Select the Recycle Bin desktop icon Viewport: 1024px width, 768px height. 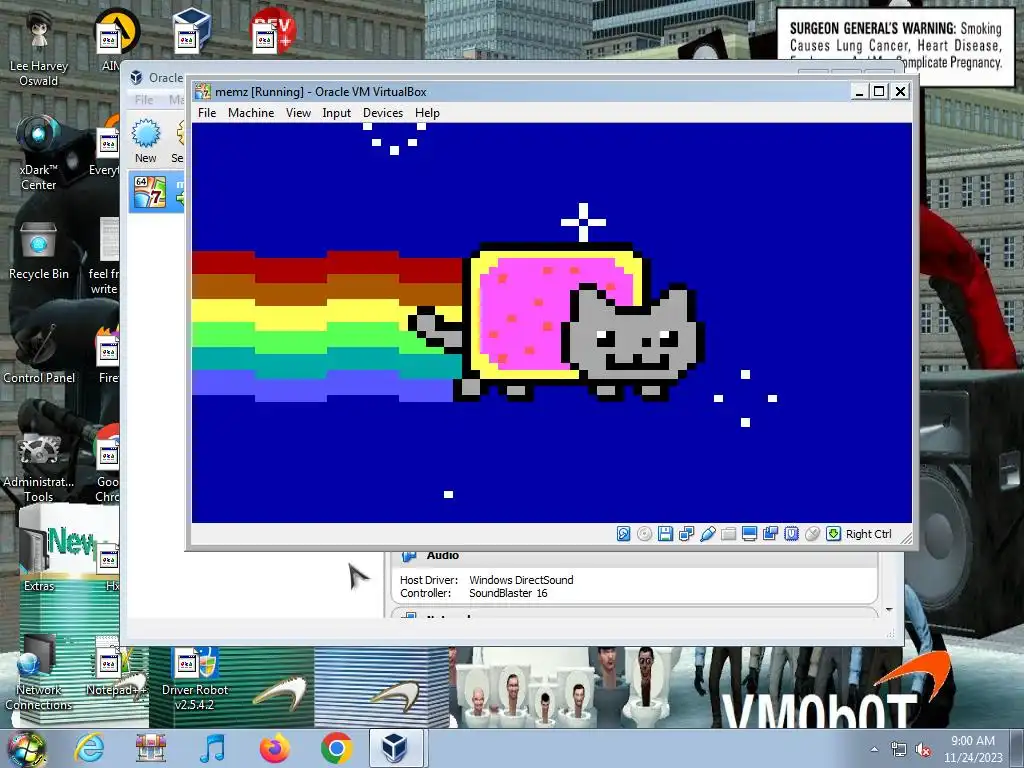pos(39,251)
